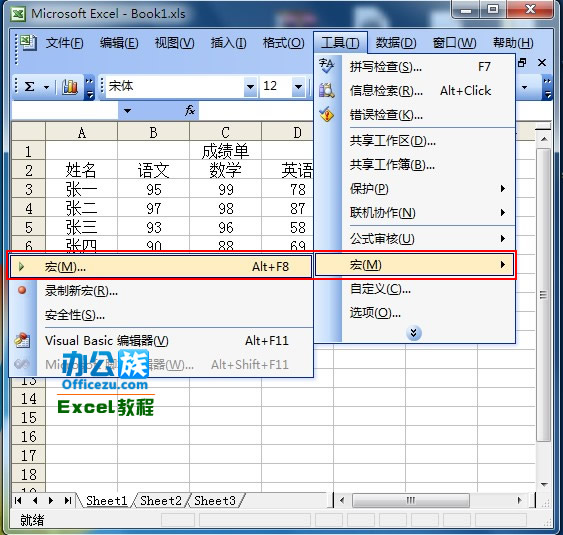
Task: Click the vertical scrollbar thumb
Action: coord(543,294)
